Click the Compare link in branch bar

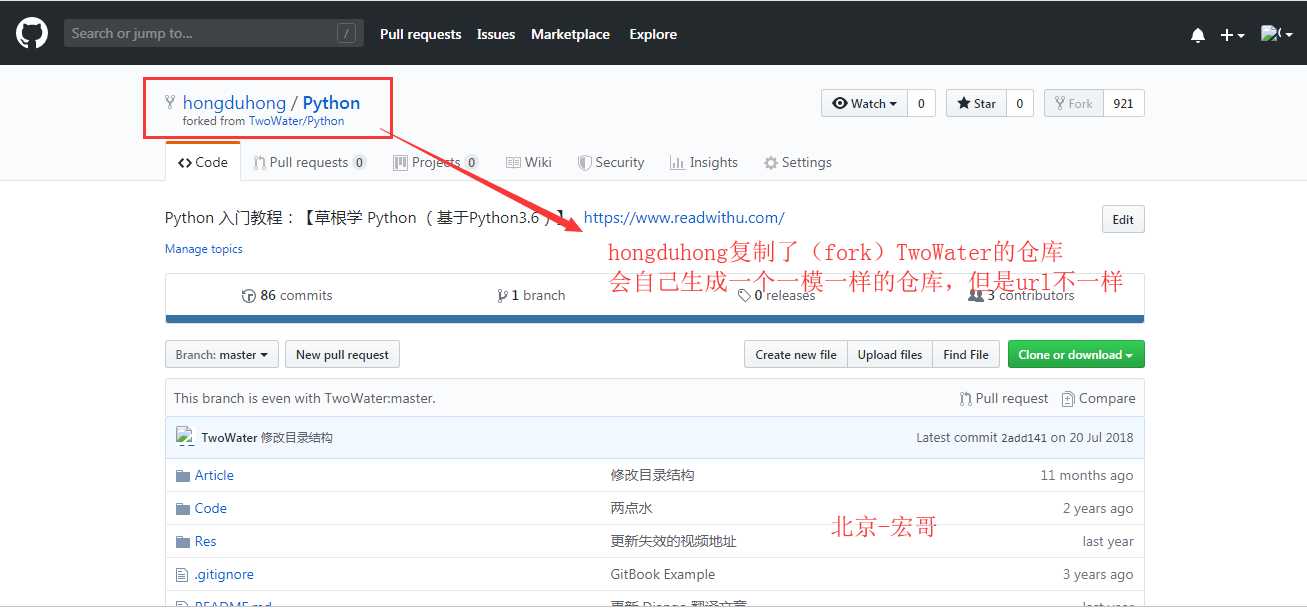[1098, 398]
